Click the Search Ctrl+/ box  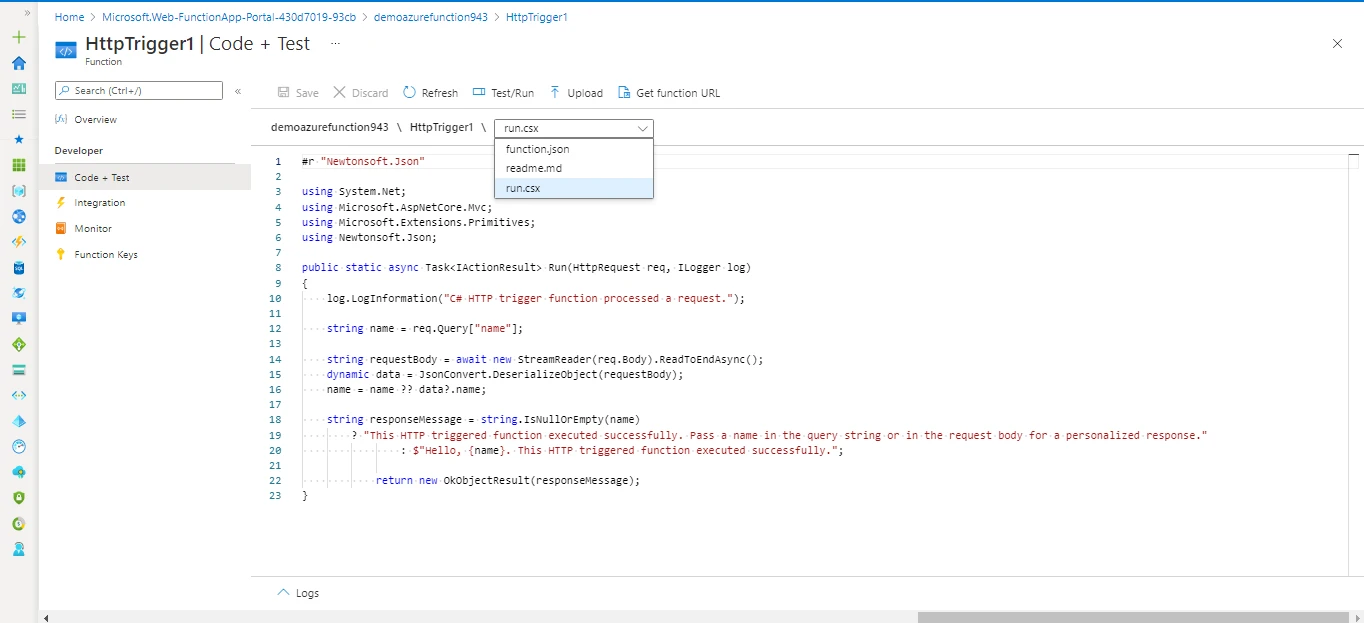tap(138, 90)
